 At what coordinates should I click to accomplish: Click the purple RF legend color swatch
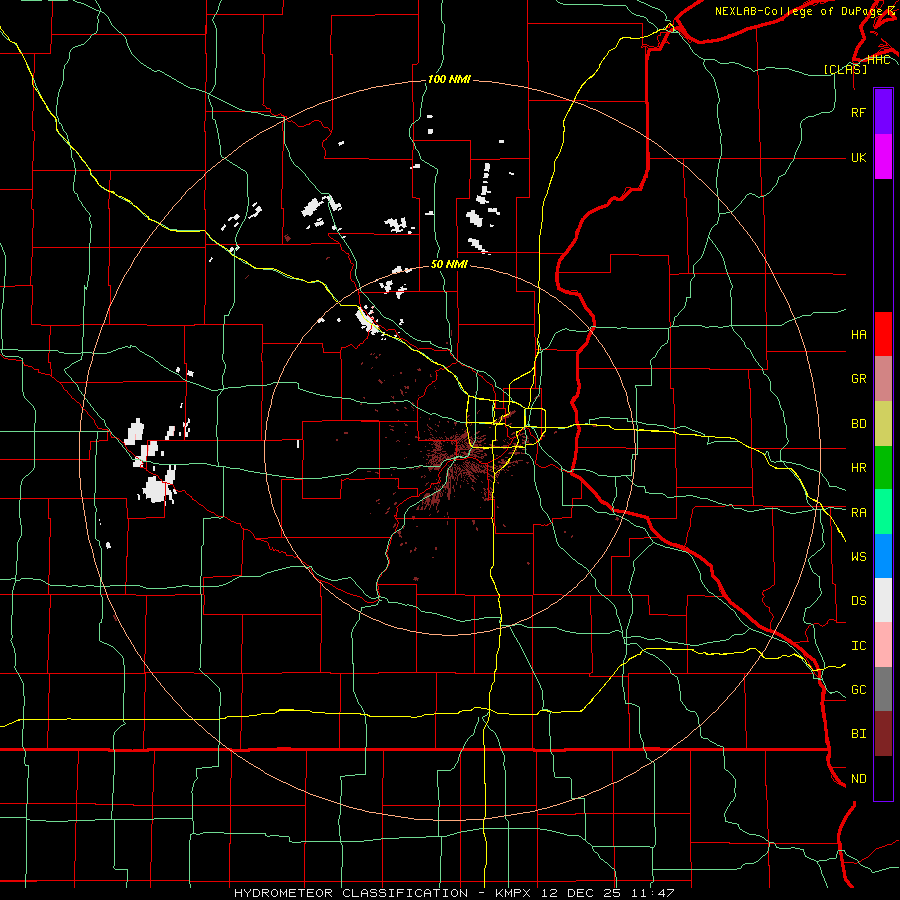883,112
